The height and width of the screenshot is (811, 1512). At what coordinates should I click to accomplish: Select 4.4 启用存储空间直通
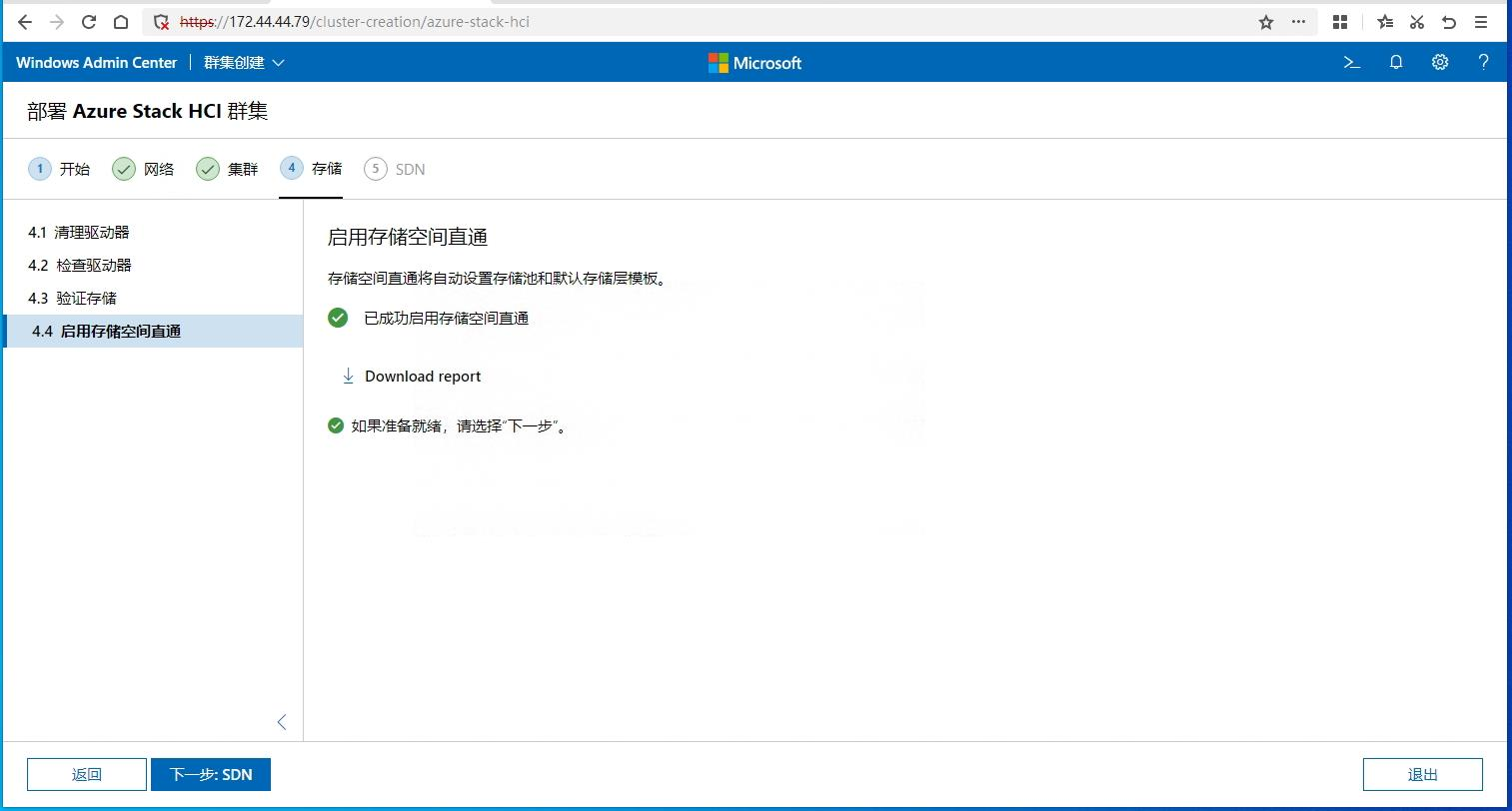tap(153, 332)
